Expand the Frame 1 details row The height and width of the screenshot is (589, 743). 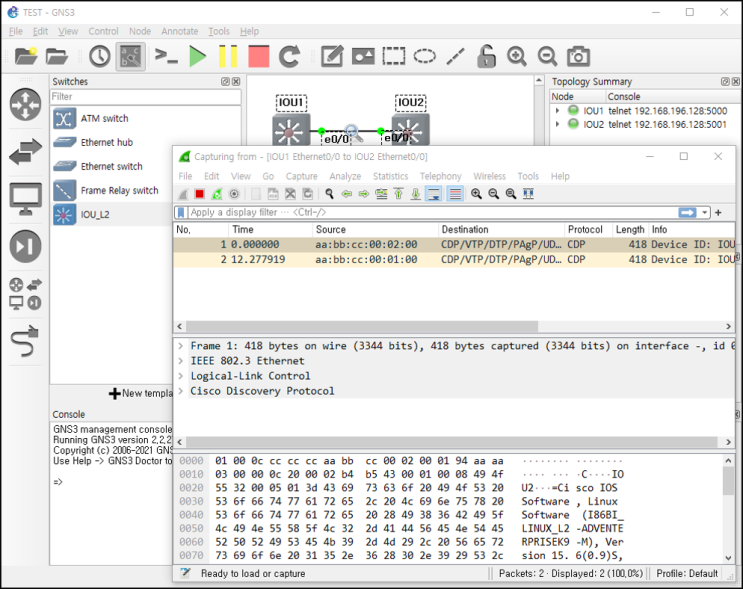(x=181, y=346)
